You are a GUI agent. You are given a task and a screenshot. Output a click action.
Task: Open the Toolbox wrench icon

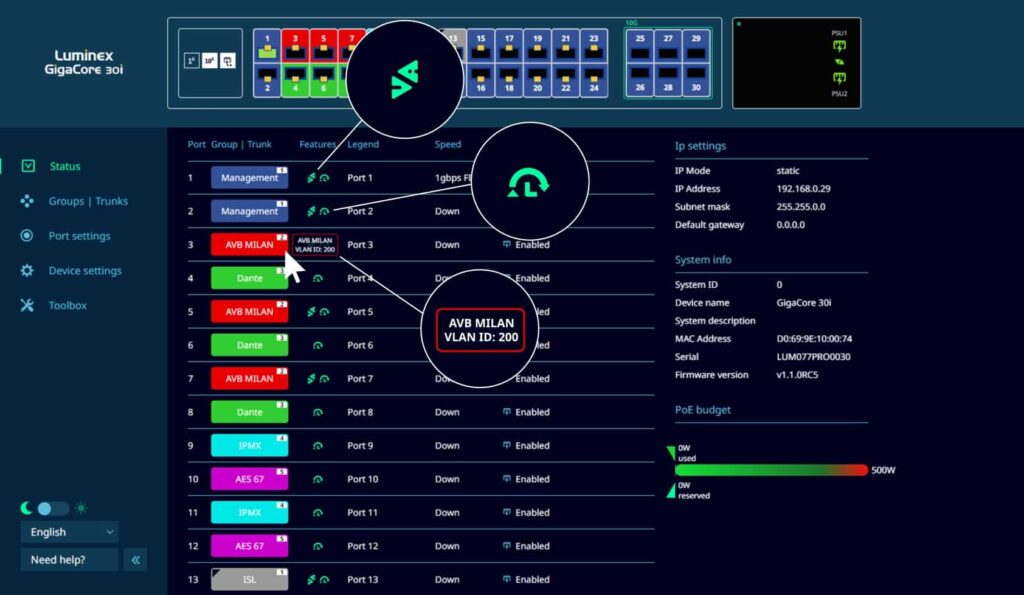coord(28,305)
